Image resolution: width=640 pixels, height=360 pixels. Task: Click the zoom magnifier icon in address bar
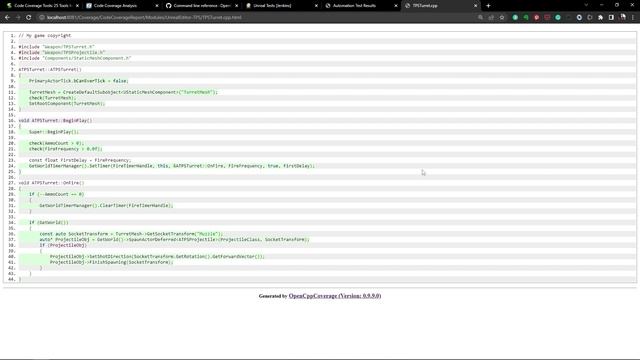(x=480, y=18)
